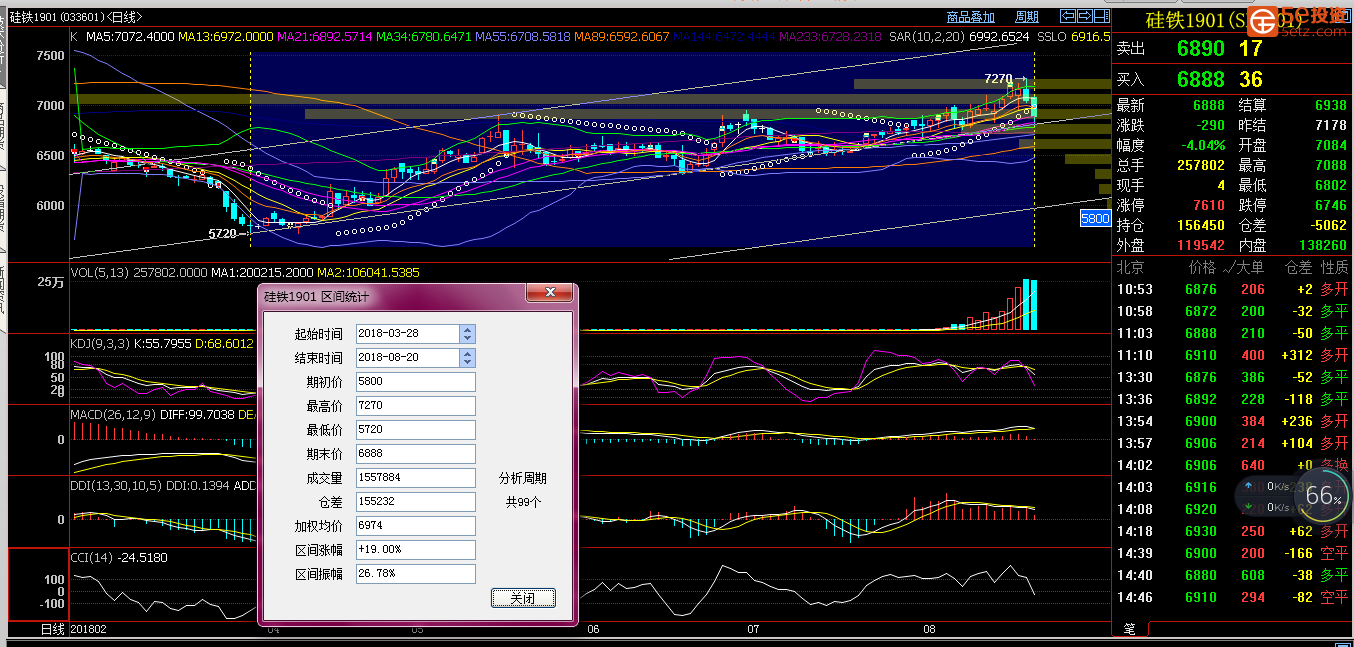
Task: Click the 北京 time column header
Action: [1131, 268]
